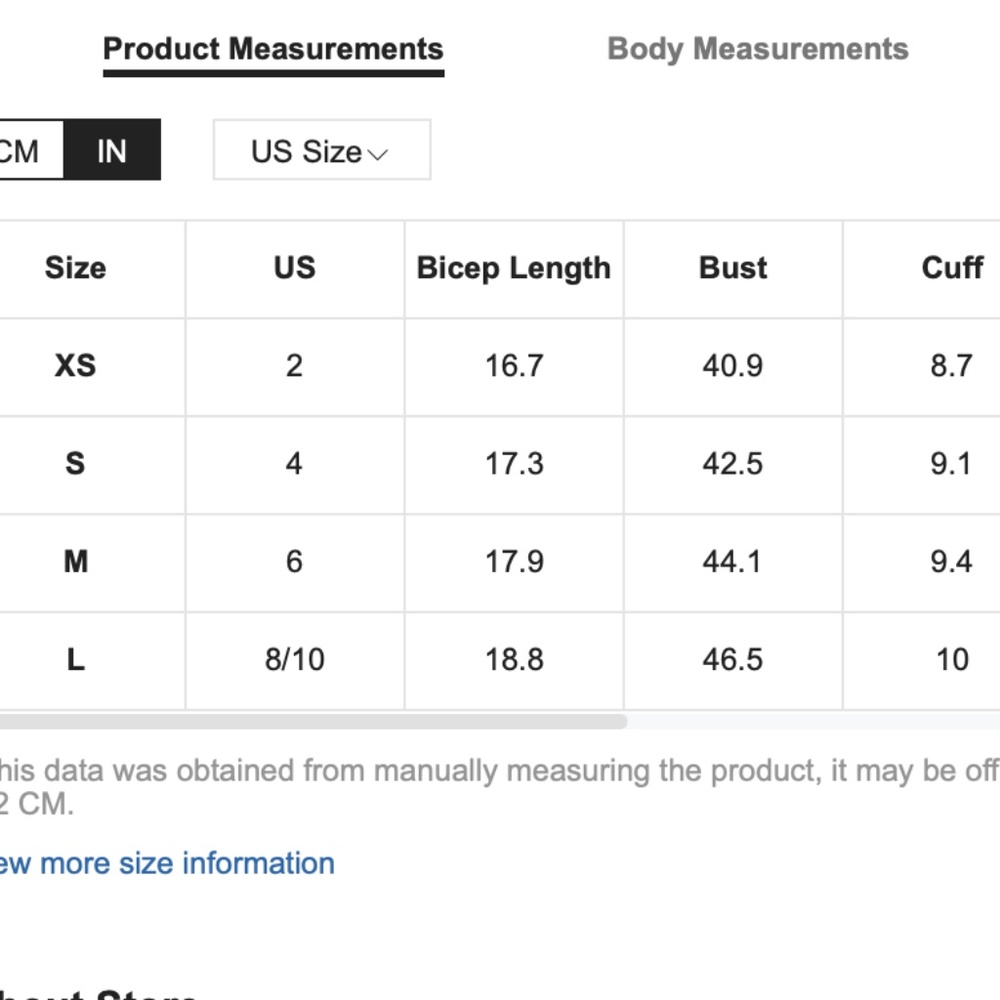Switch to Product Measurements tab
This screenshot has height=1000, width=1000.
click(273, 49)
